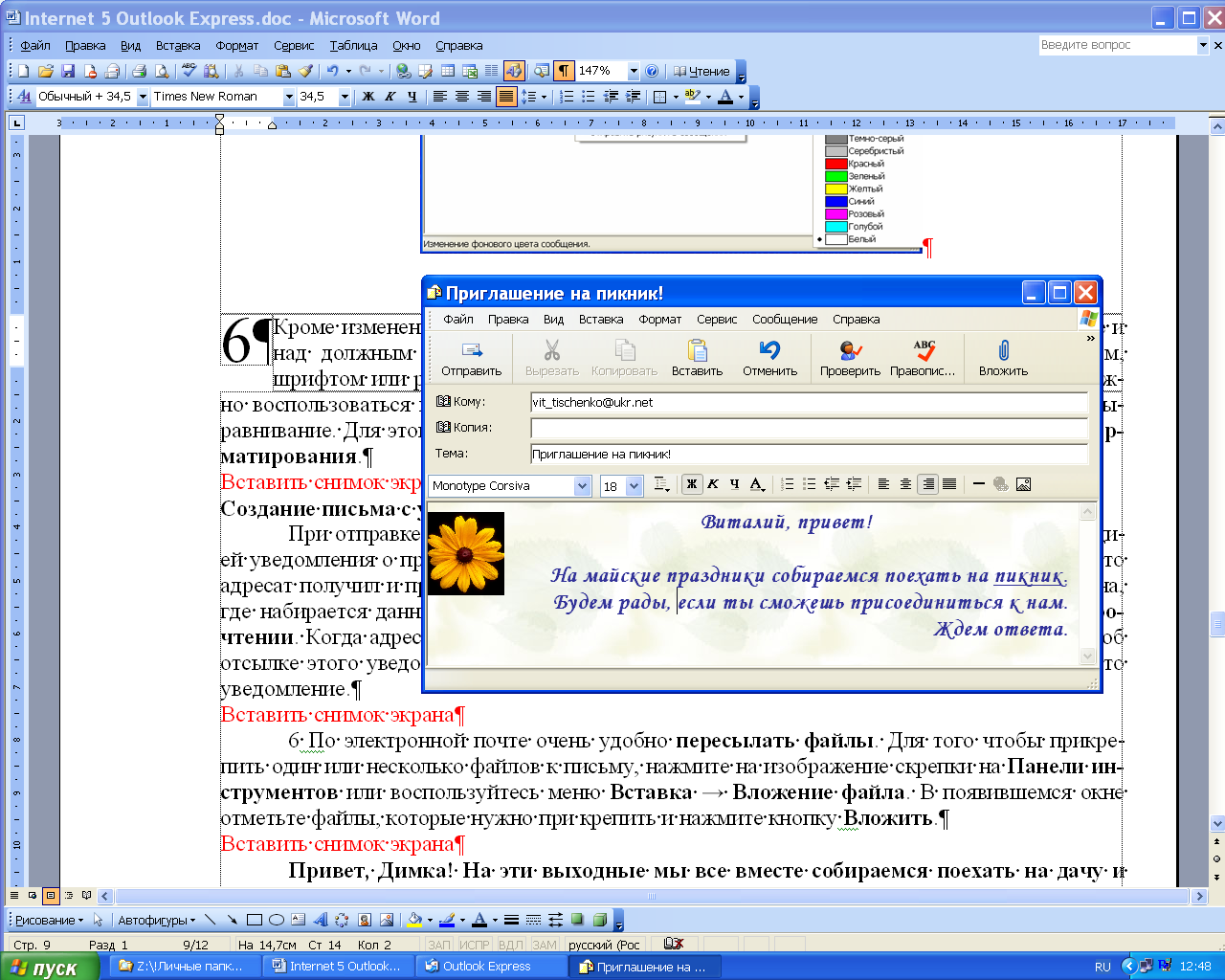Toggle Italic К in Word formatting toolbar
Image resolution: width=1225 pixels, height=980 pixels.
[390, 97]
